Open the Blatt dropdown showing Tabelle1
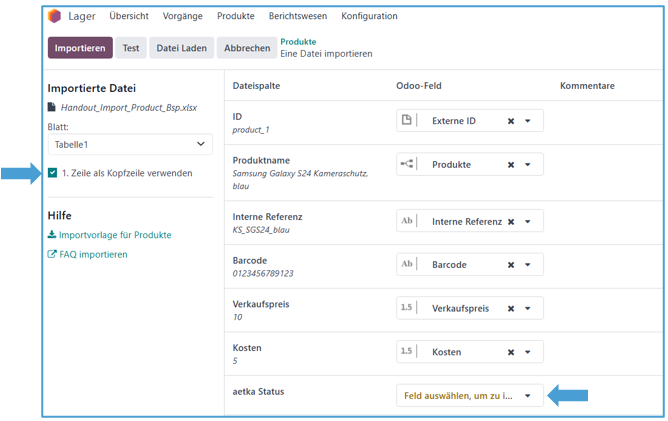The width and height of the screenshot is (668, 421). [x=129, y=144]
